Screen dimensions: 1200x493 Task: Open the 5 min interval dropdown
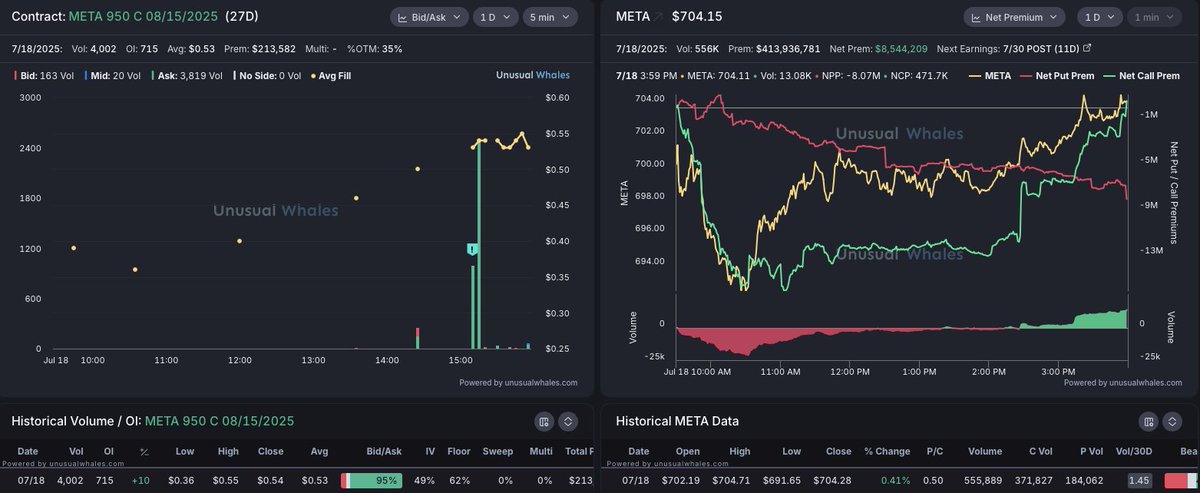(x=549, y=17)
